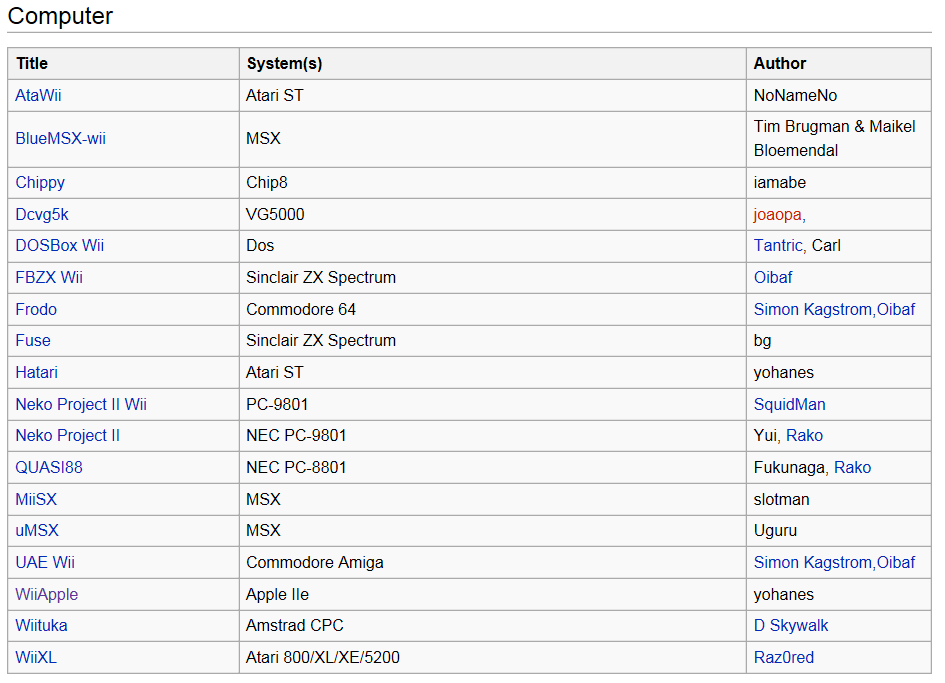Click Rako in the QUASI88 row
The image size is (945, 683).
coord(852,468)
